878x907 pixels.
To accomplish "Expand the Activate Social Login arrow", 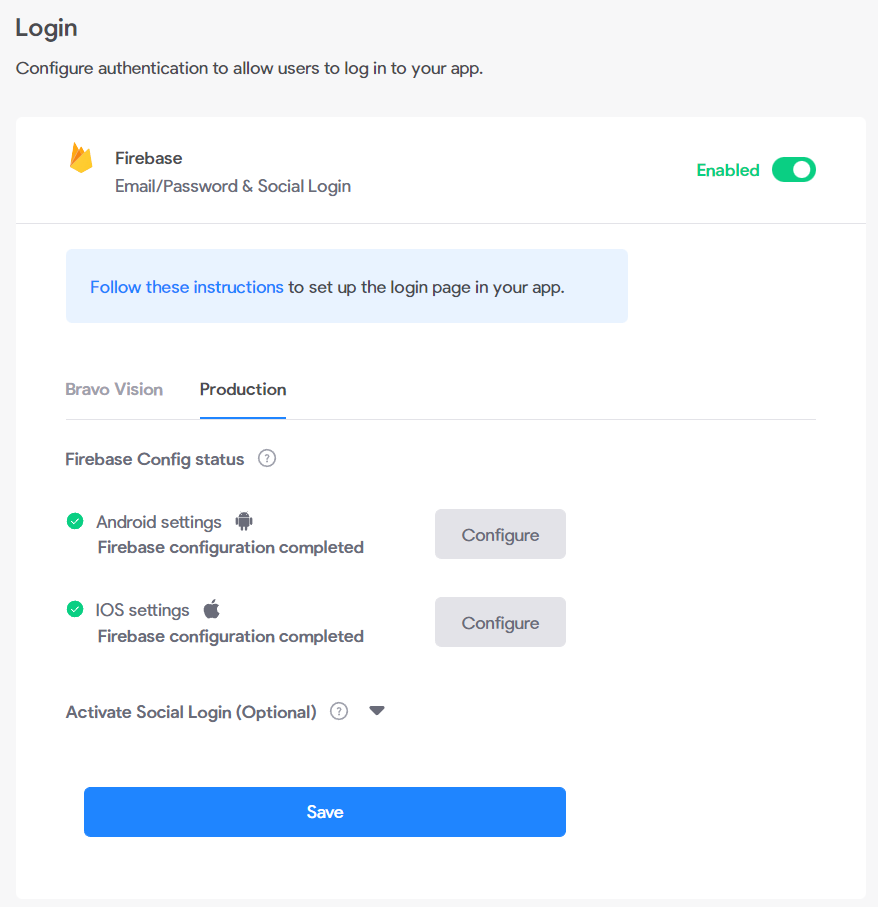I will [377, 710].
